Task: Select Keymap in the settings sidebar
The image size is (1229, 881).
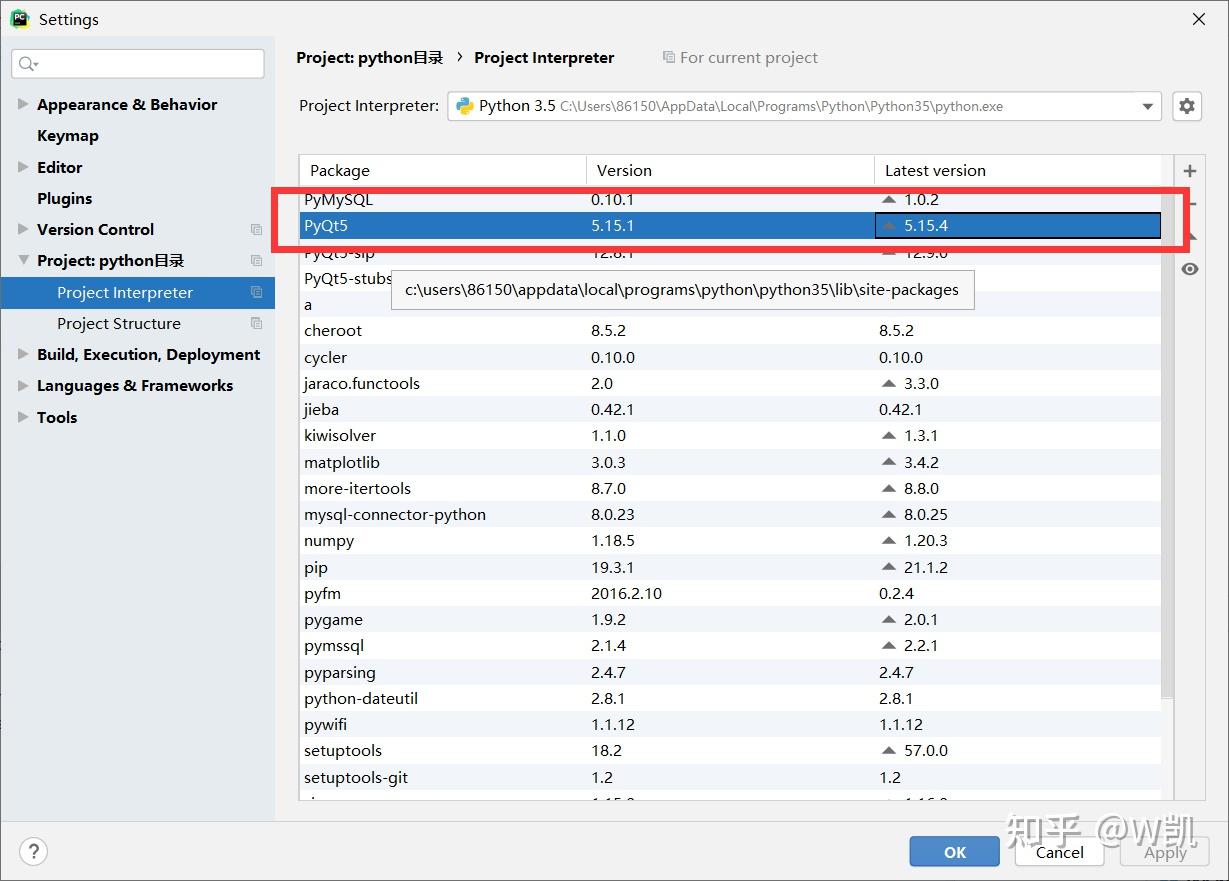Action: (x=68, y=135)
